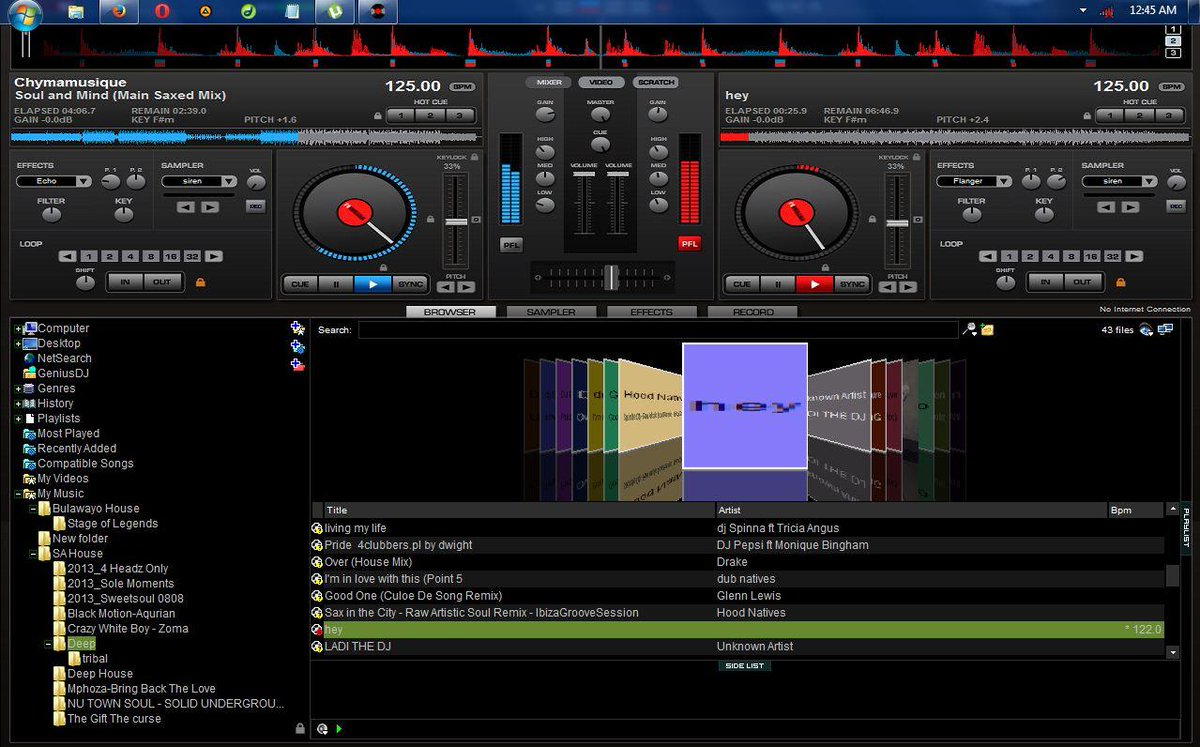Collapse the My Music tree node
Viewport: 1200px width, 747px height.
(19, 493)
